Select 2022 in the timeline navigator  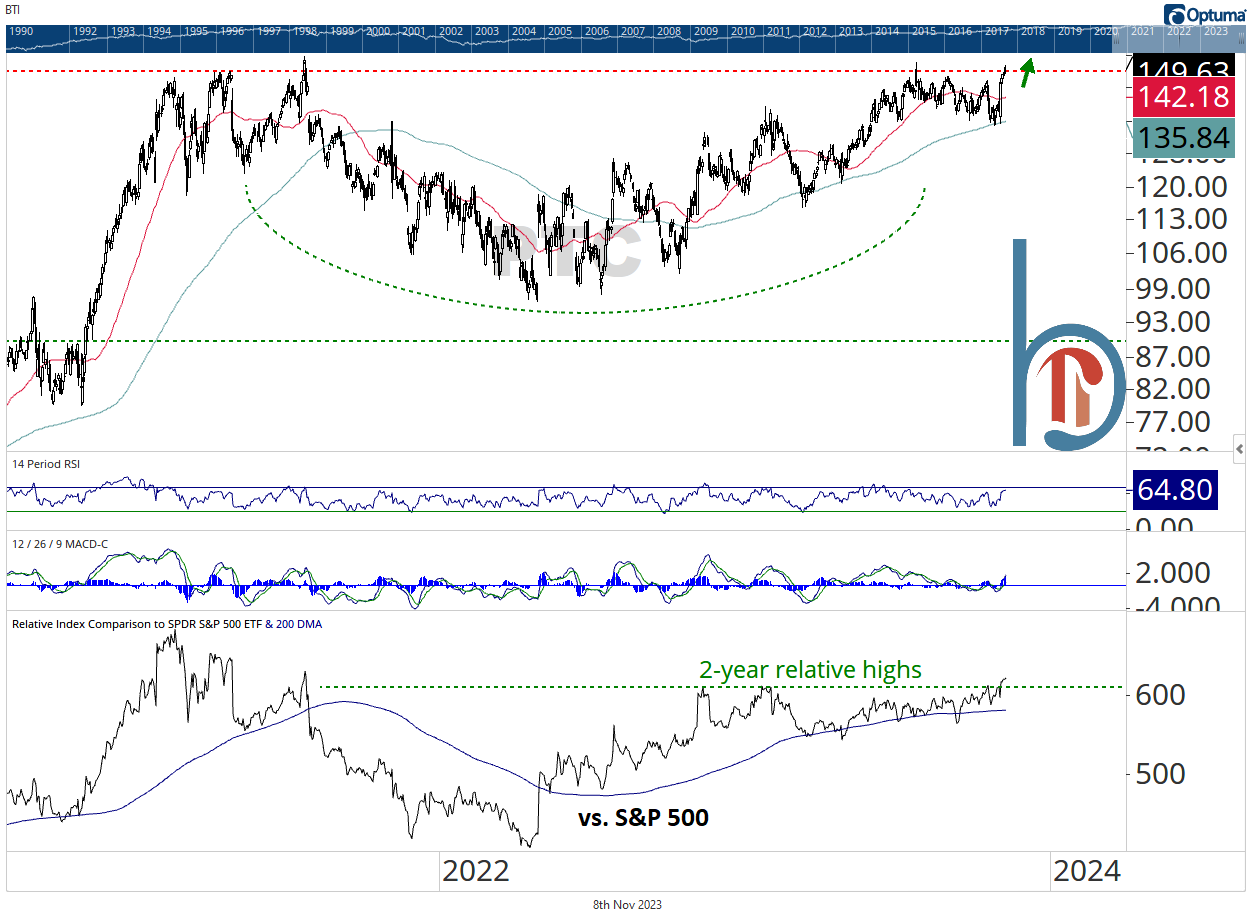pyautogui.click(x=1179, y=32)
